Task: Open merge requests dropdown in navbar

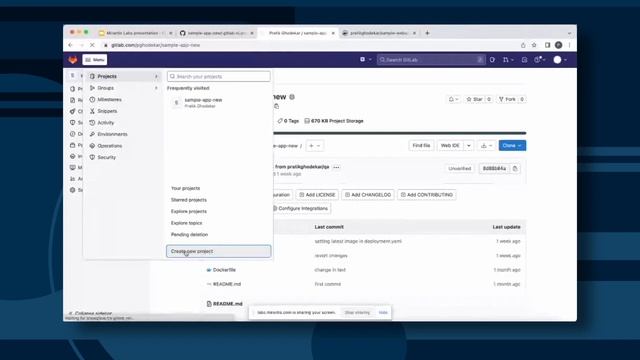Action: pos(508,60)
